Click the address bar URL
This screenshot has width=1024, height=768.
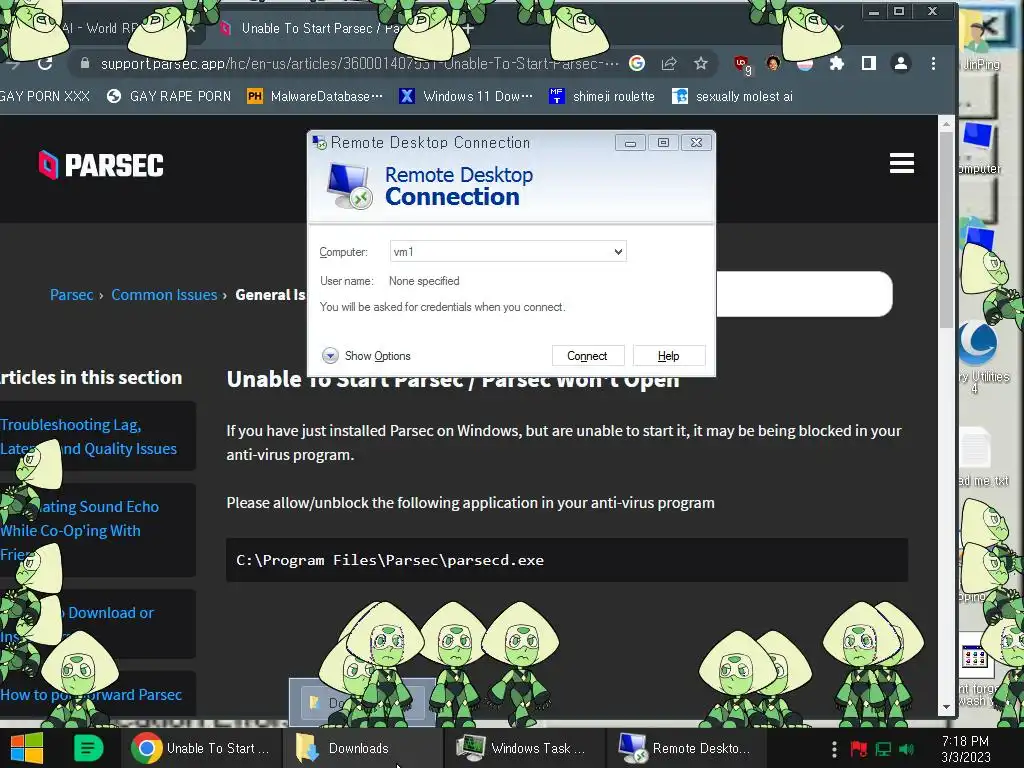[x=359, y=63]
